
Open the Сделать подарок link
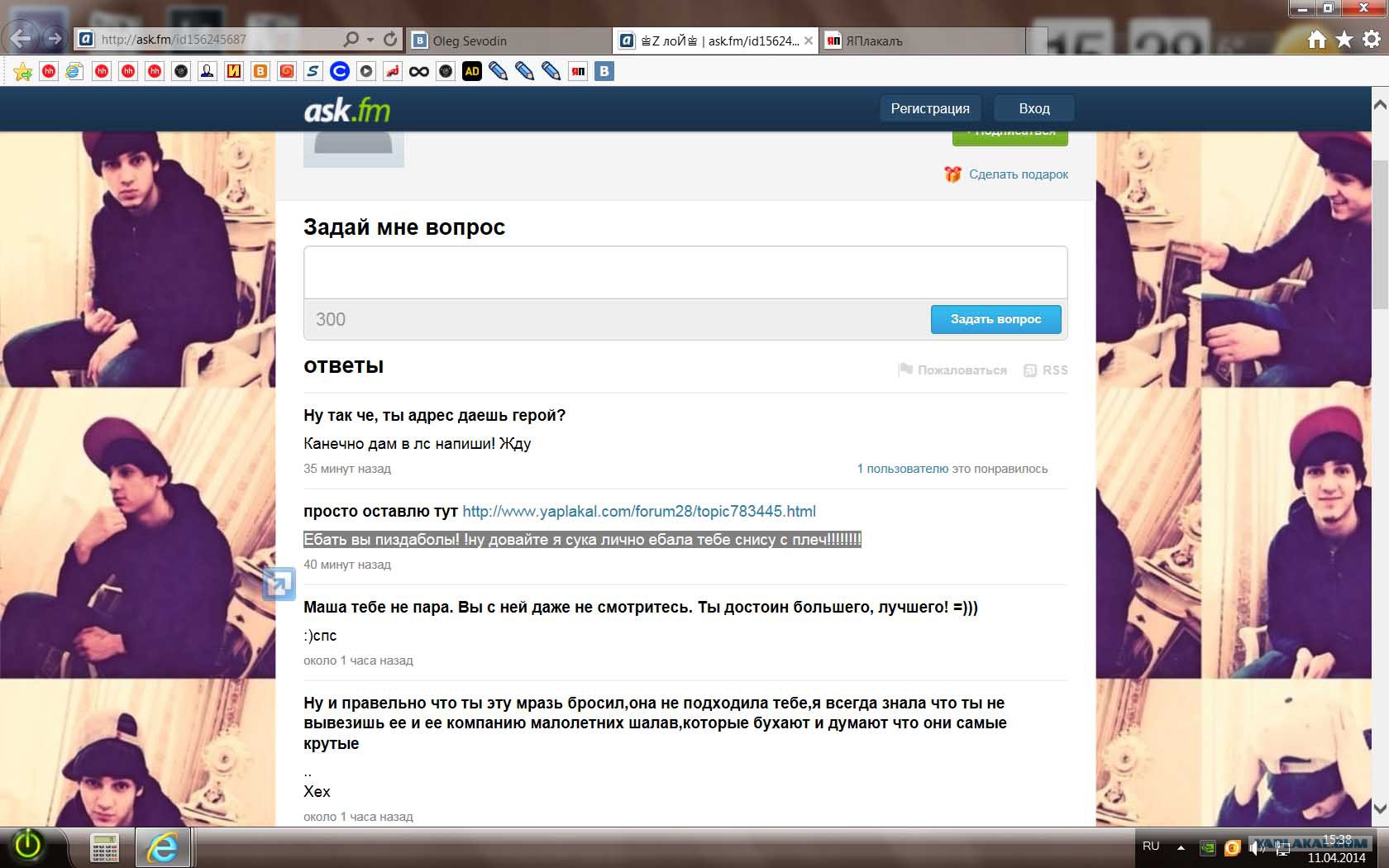point(1019,174)
